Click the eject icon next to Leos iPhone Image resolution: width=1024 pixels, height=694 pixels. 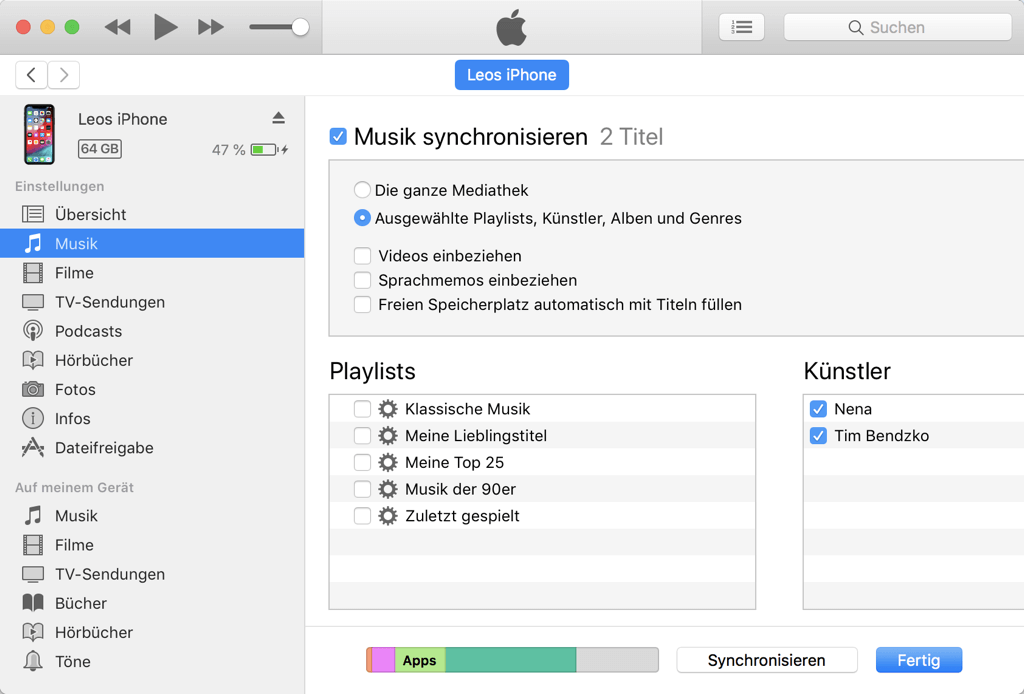[x=278, y=118]
